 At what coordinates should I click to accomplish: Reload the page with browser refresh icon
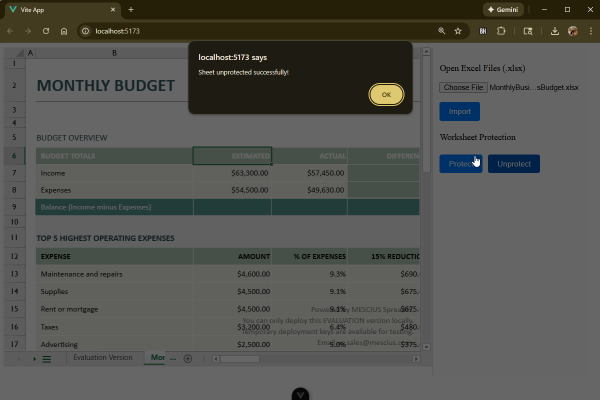46,31
